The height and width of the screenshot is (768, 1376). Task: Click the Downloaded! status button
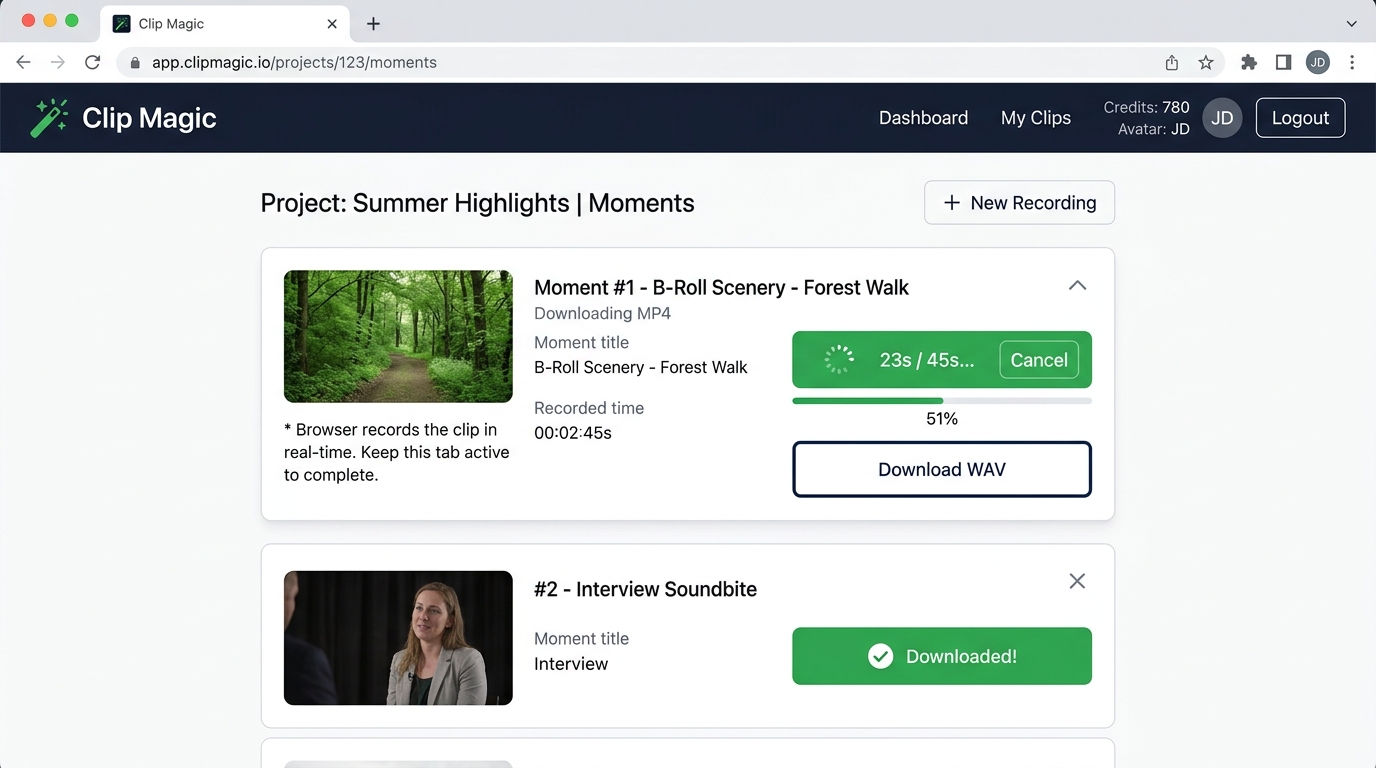click(x=942, y=656)
